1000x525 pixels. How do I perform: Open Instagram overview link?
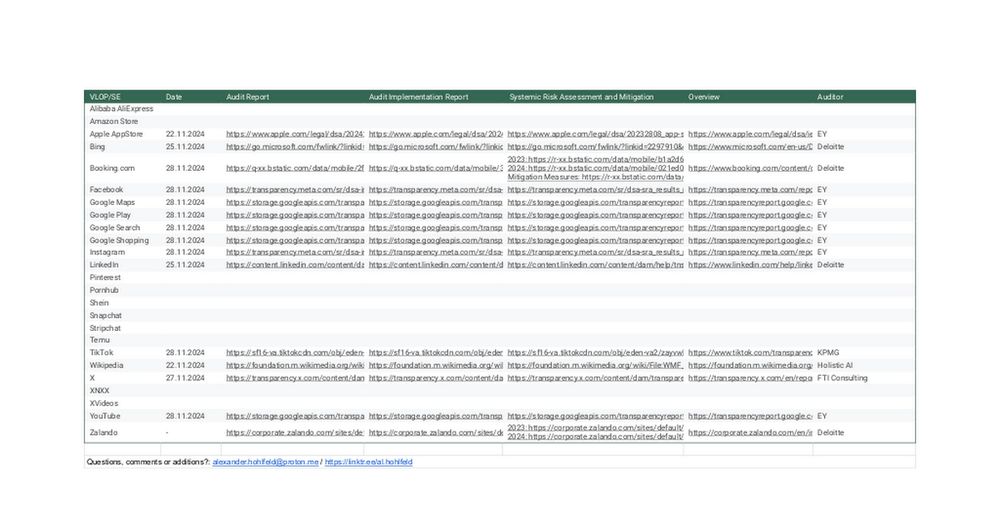(x=750, y=252)
